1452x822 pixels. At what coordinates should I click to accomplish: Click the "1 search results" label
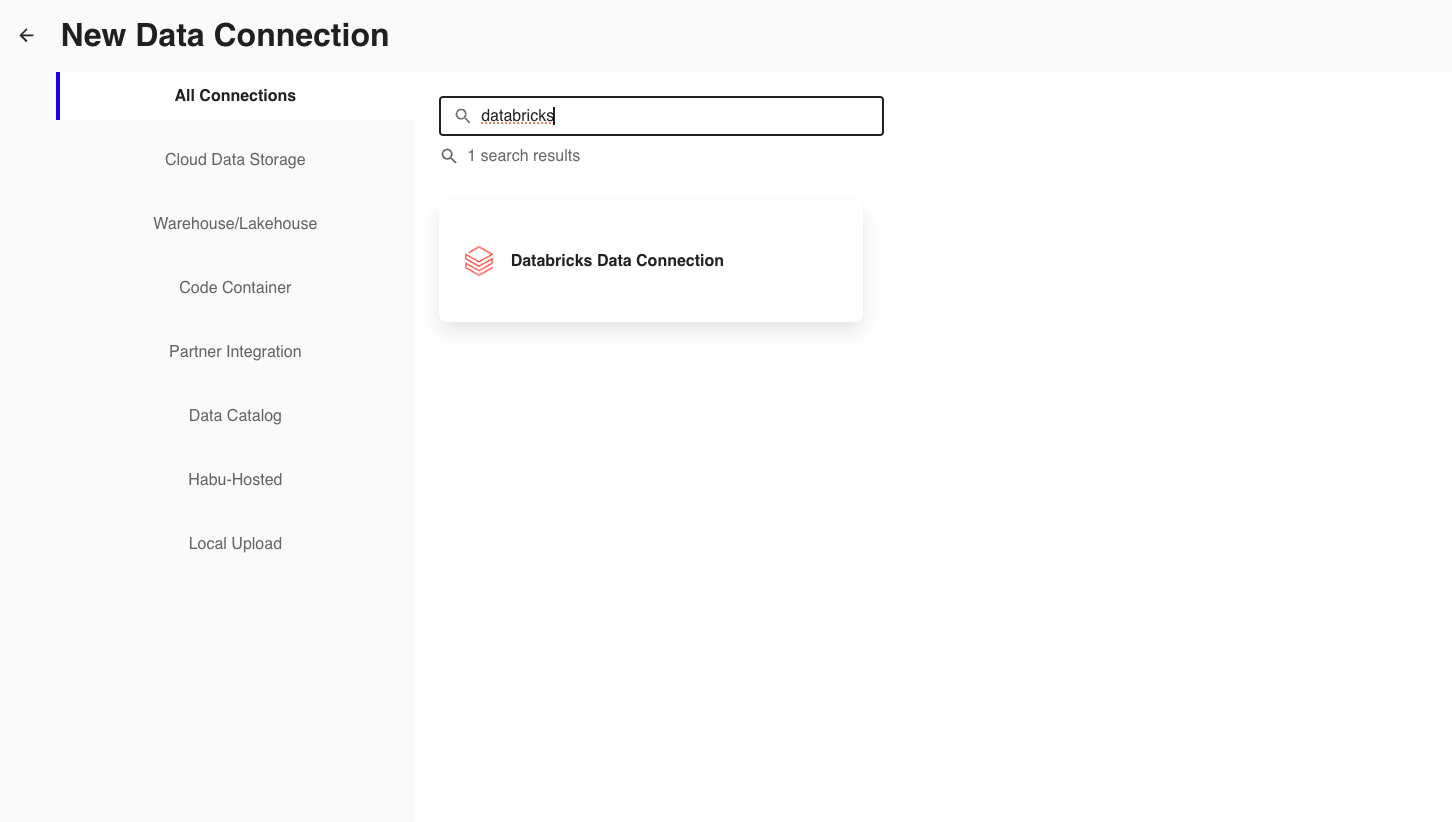coord(524,156)
